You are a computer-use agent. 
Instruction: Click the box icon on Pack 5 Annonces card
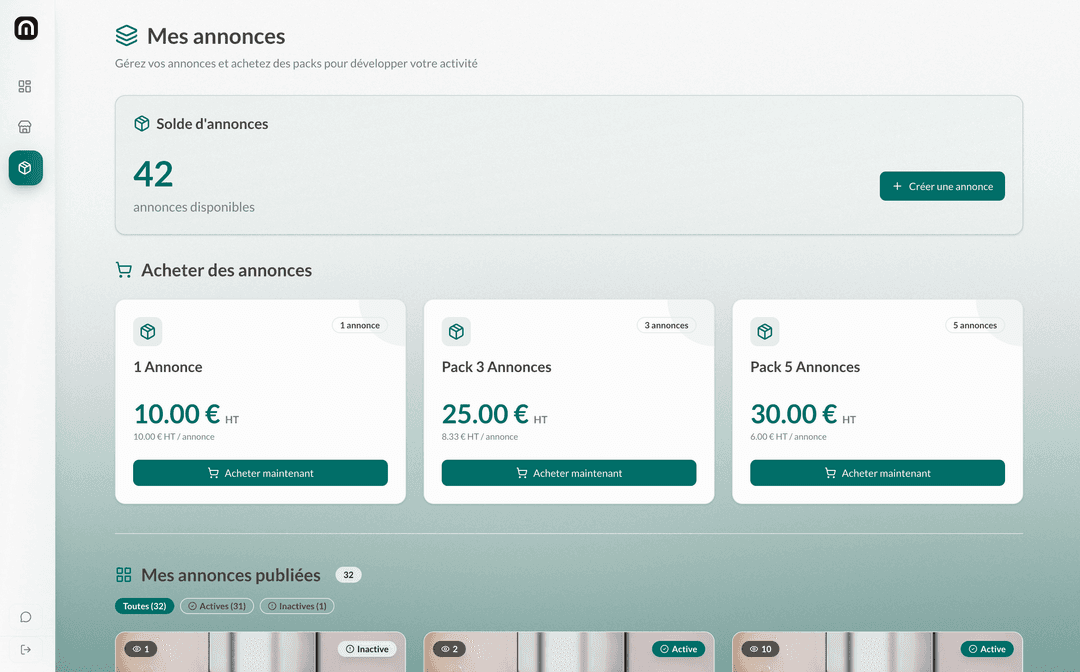765,332
